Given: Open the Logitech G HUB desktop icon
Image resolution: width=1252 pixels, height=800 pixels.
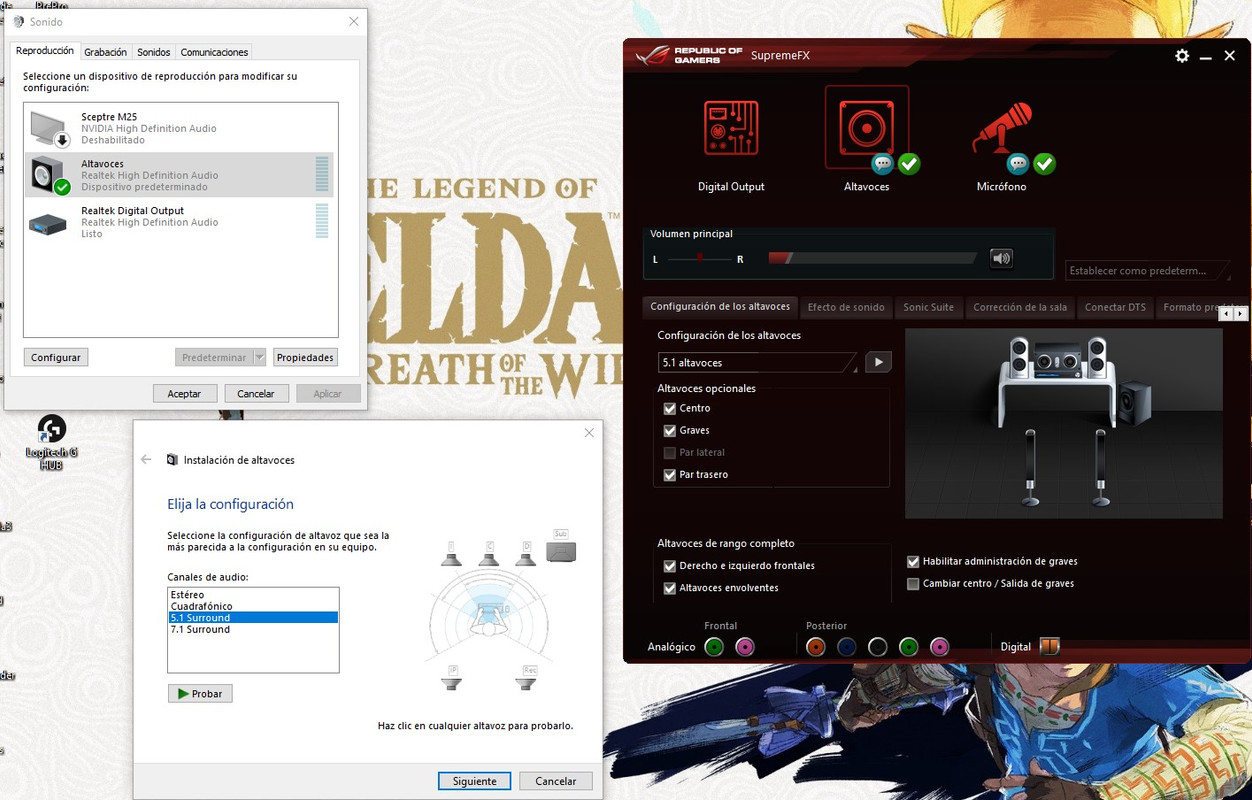Looking at the screenshot, I should click(51, 443).
